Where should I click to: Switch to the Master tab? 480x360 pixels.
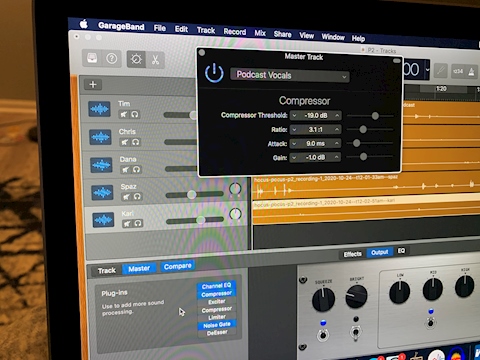click(139, 268)
